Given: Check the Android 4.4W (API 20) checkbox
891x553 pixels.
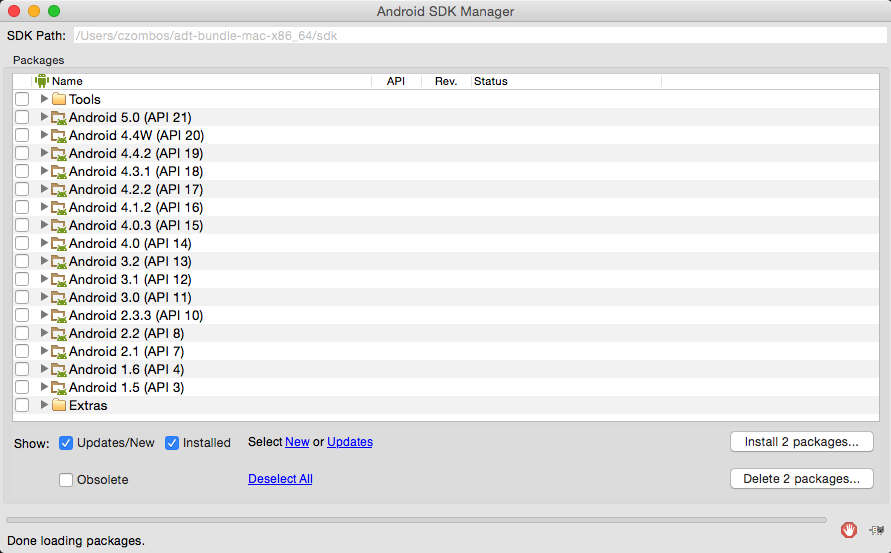Looking at the screenshot, I should coord(22,135).
